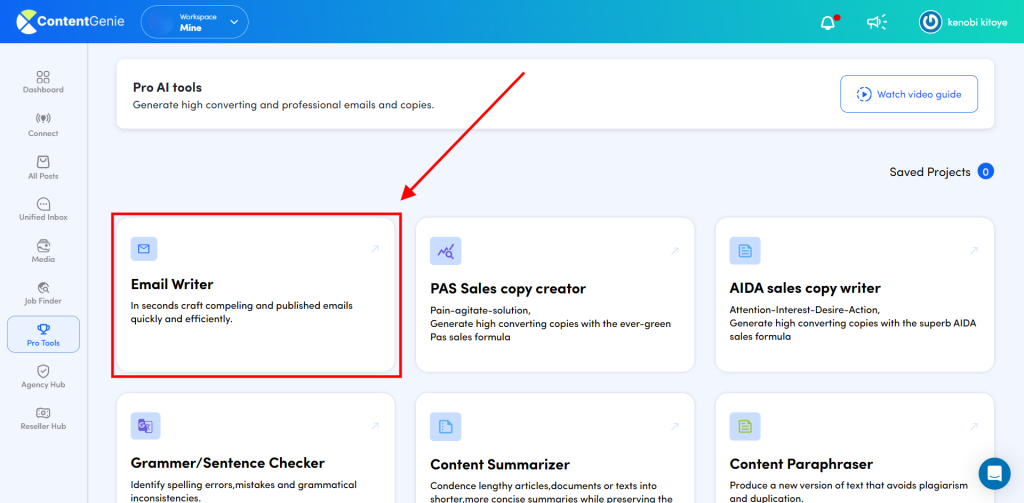Open Reseller Hub in the sidebar
Viewport: 1024px width, 503px height.
pyautogui.click(x=43, y=419)
